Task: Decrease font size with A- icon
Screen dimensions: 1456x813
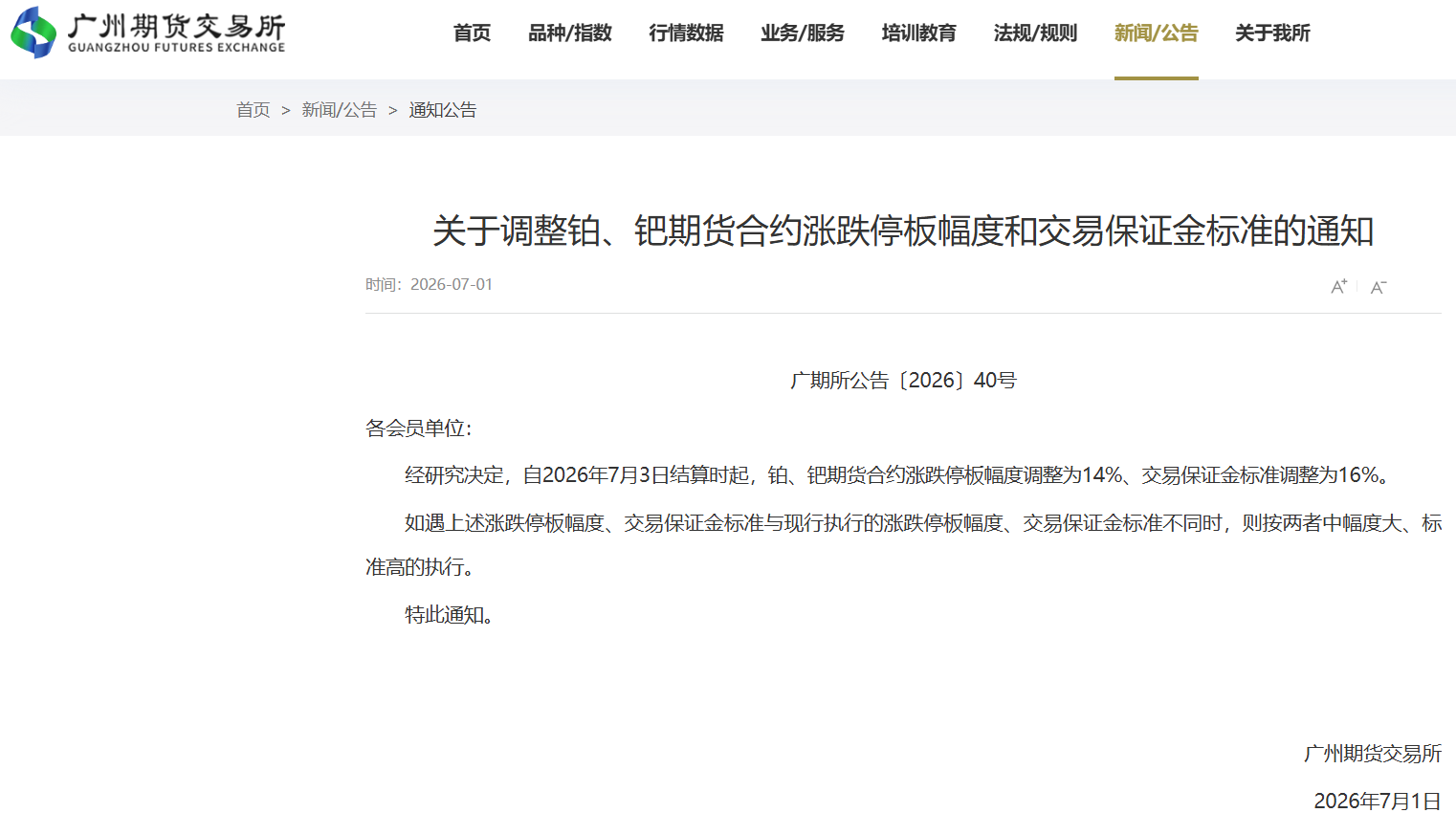Action: 1379,287
